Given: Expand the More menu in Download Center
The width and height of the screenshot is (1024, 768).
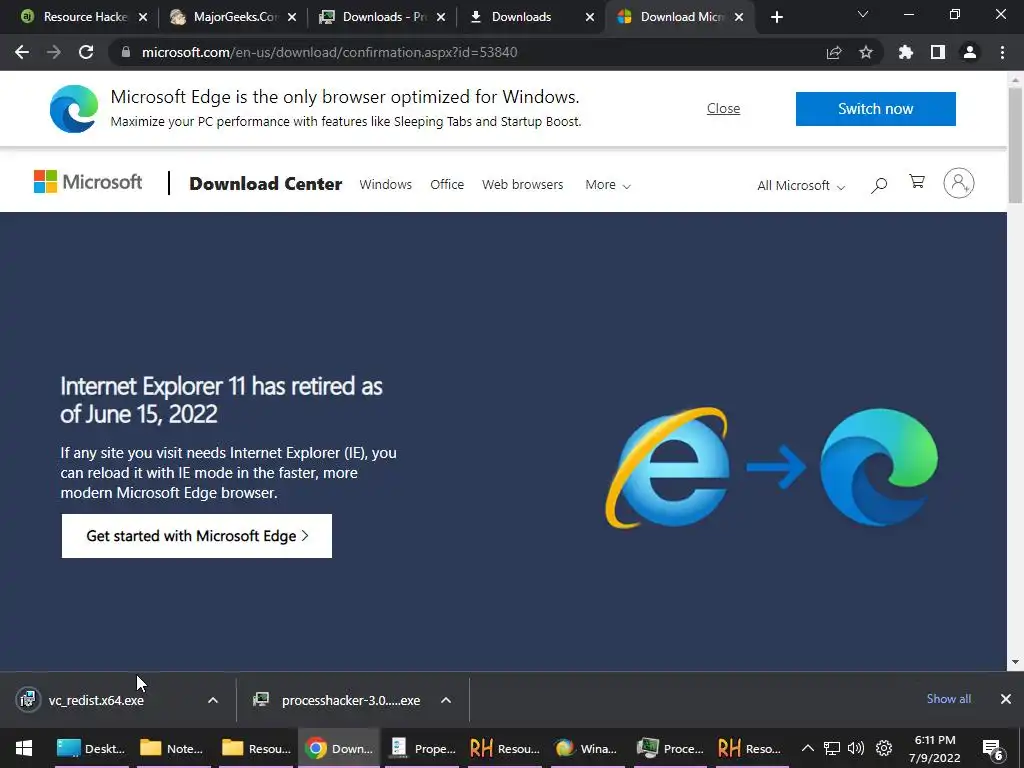Looking at the screenshot, I should click(608, 185).
